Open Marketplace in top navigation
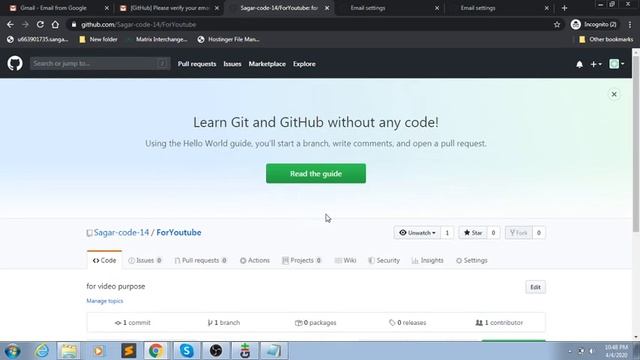 267,64
